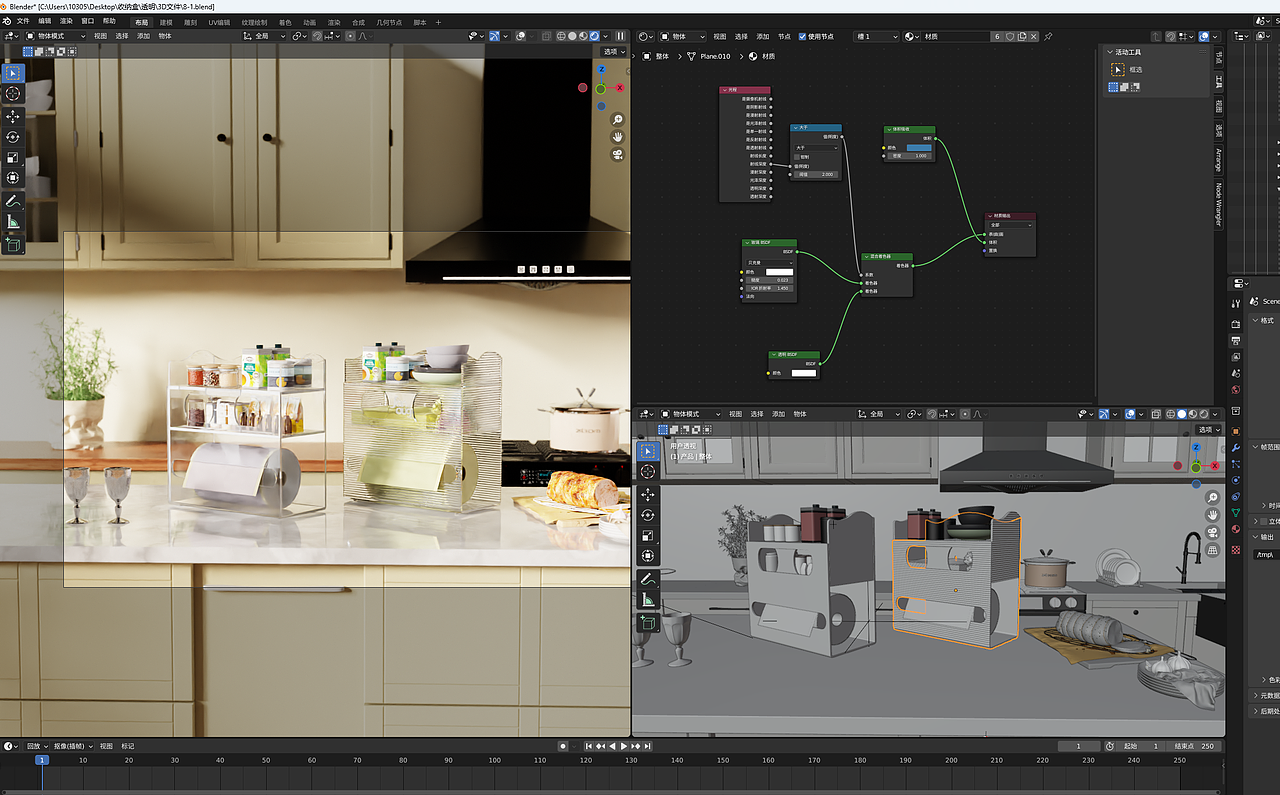Open the 槽 1 material slot dropdown
This screenshot has height=795, width=1280.
875,36
